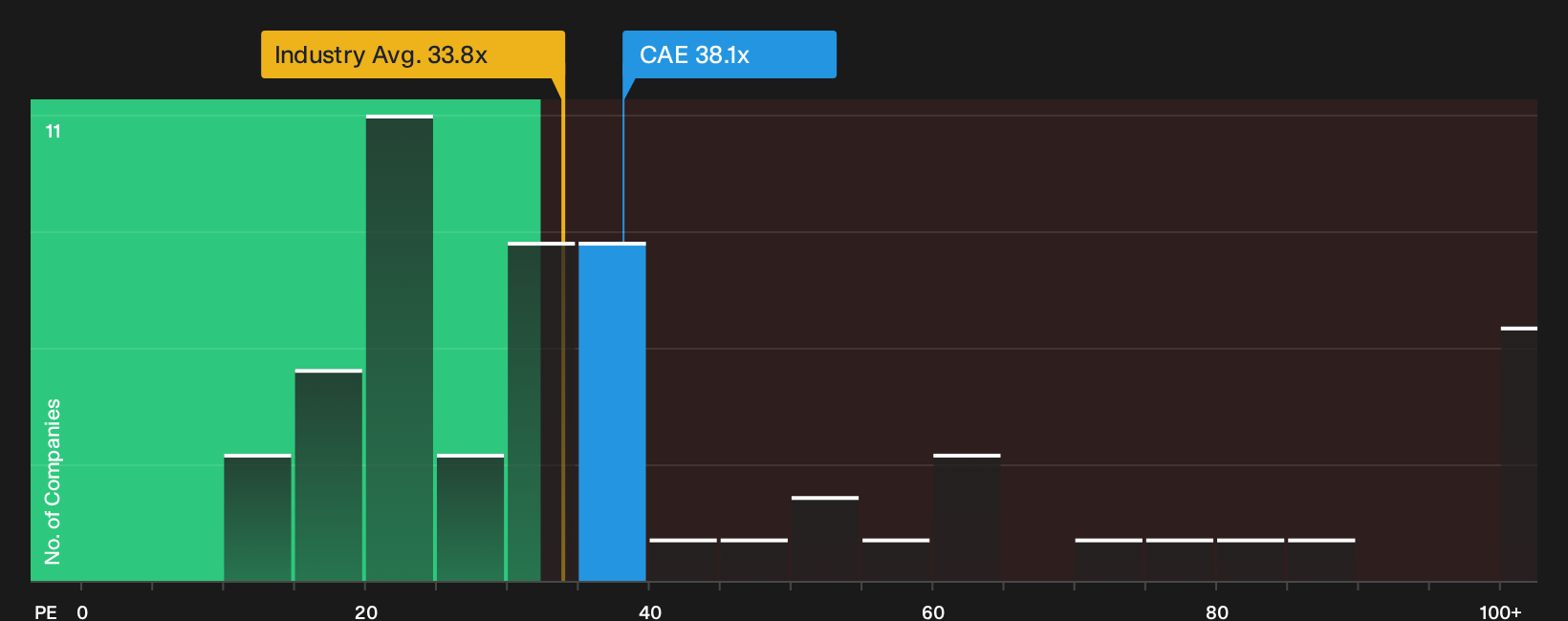1568x621 pixels.
Task: Click the No. of Companies axis title
Action: pos(53,482)
